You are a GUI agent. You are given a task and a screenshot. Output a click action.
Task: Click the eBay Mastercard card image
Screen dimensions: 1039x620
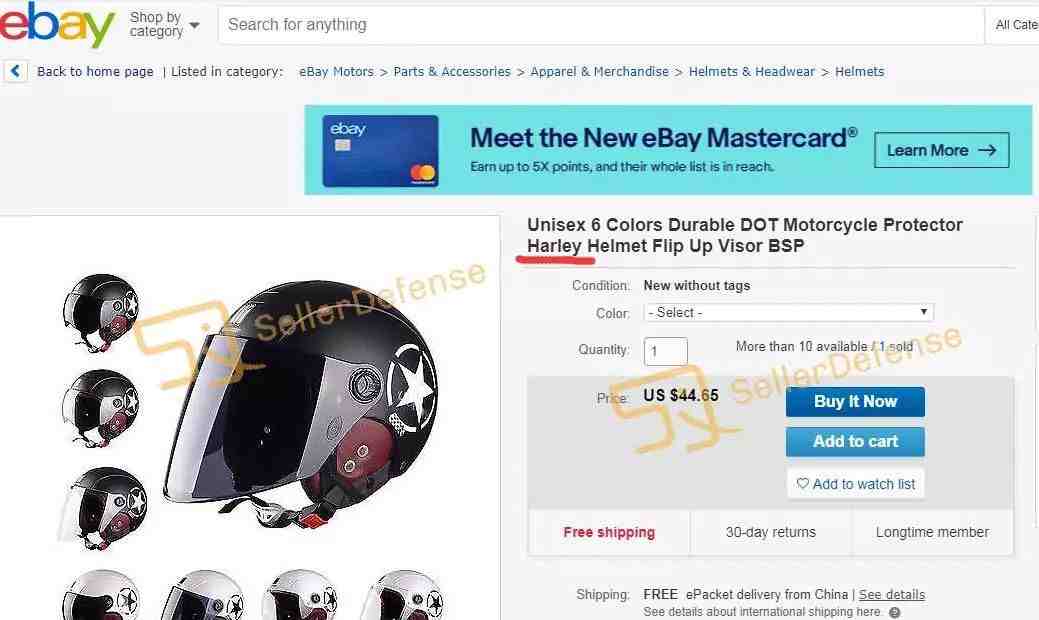pos(380,151)
